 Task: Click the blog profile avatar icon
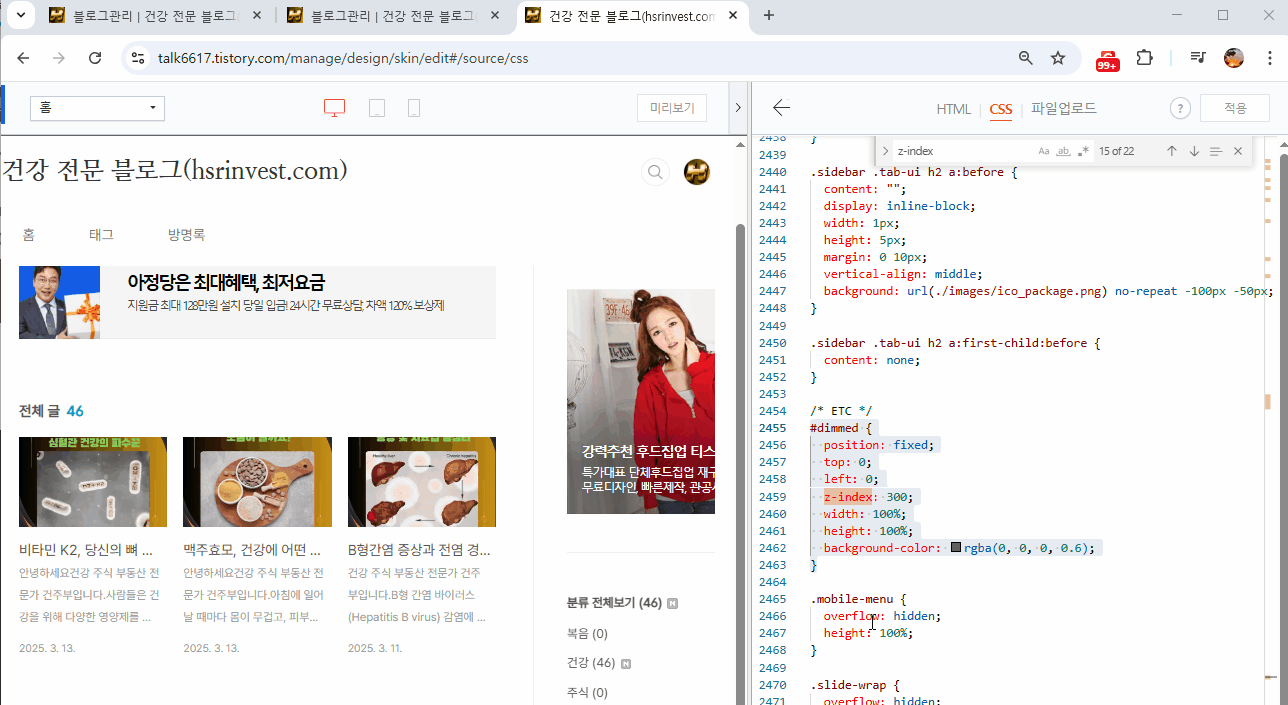(x=696, y=171)
